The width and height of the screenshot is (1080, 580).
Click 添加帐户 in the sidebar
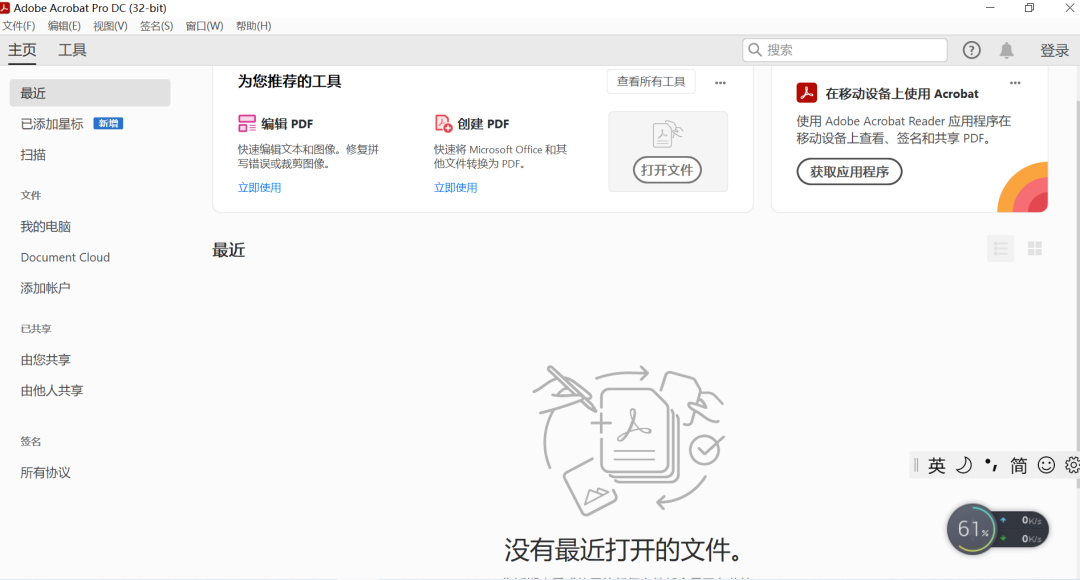(45, 288)
